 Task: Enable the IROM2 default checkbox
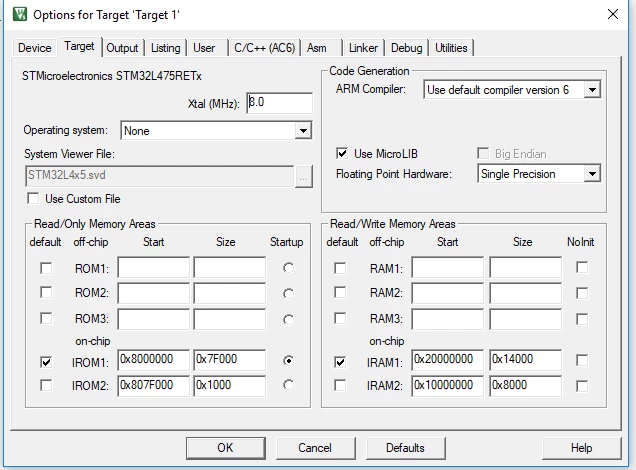click(46, 385)
